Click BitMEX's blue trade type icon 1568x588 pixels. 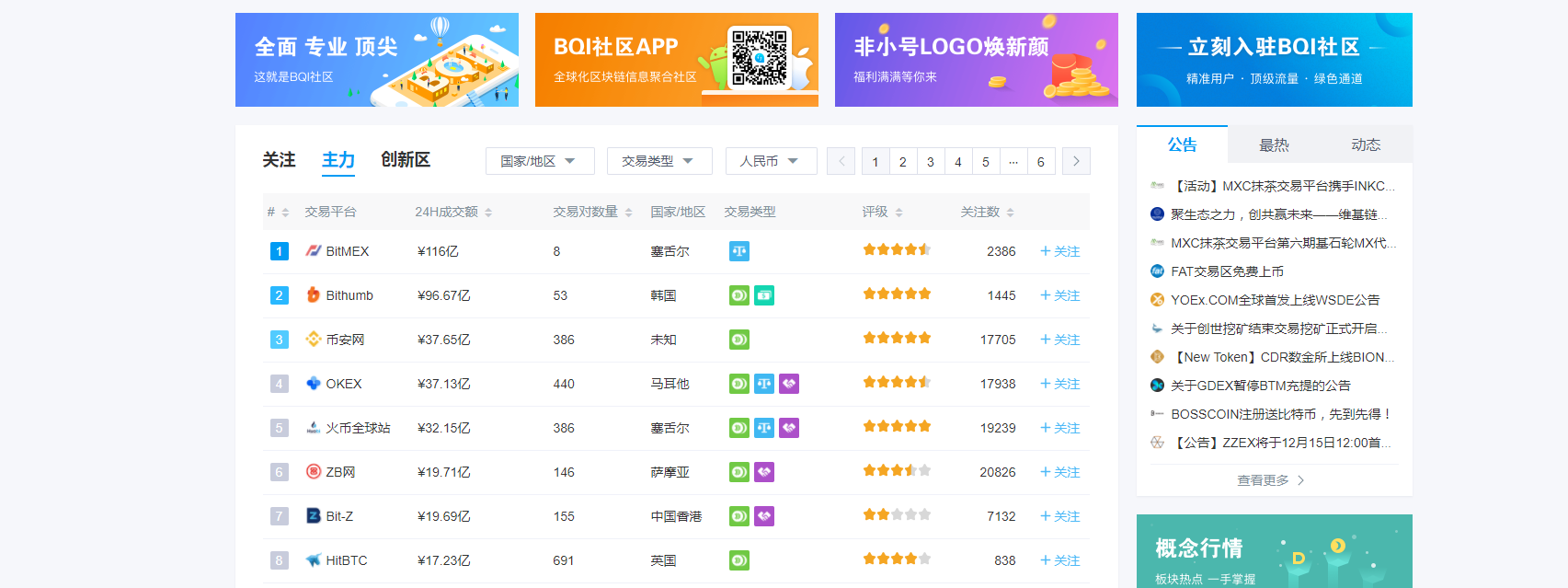[739, 251]
